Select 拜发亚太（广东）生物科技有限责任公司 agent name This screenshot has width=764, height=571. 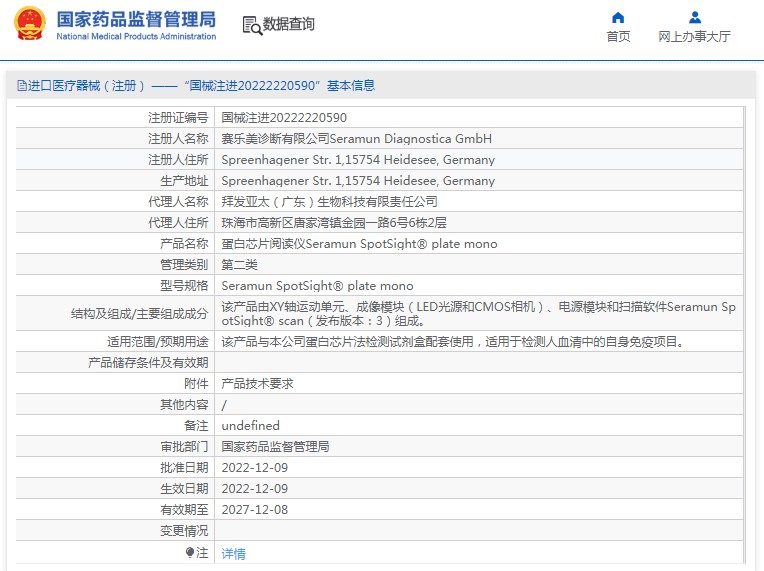tap(329, 202)
